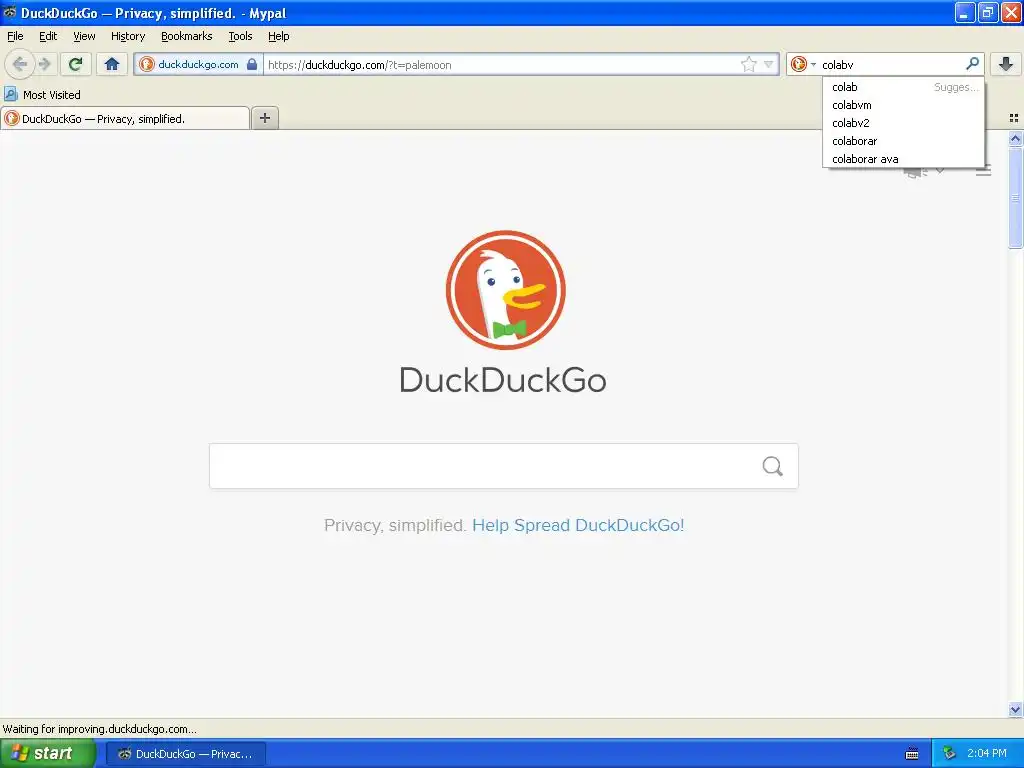Screen dimensions: 1024x768
Task: Open the URL history dropdown arrow
Action: [769, 64]
